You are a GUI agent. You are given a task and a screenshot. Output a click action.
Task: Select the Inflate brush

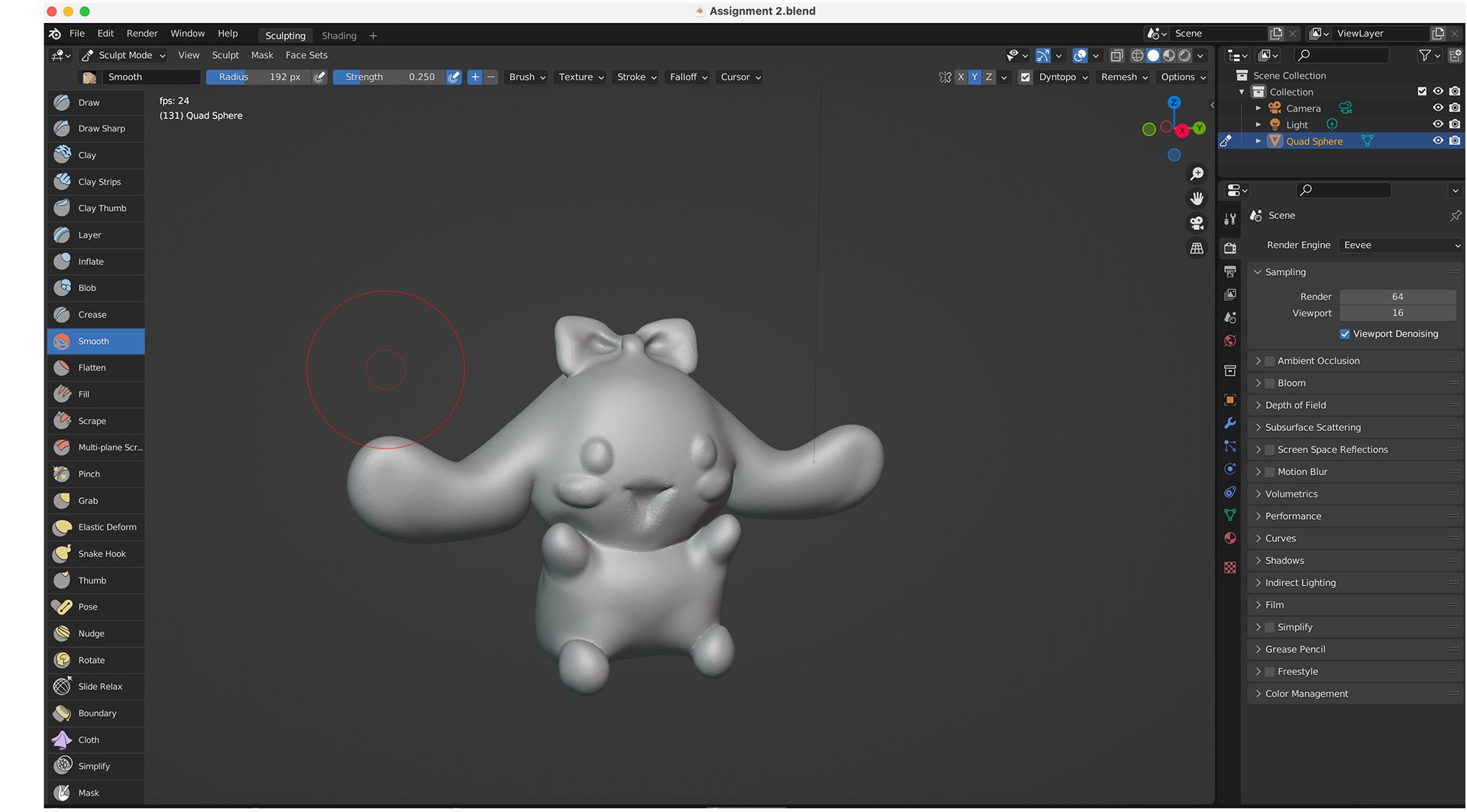coord(96,261)
